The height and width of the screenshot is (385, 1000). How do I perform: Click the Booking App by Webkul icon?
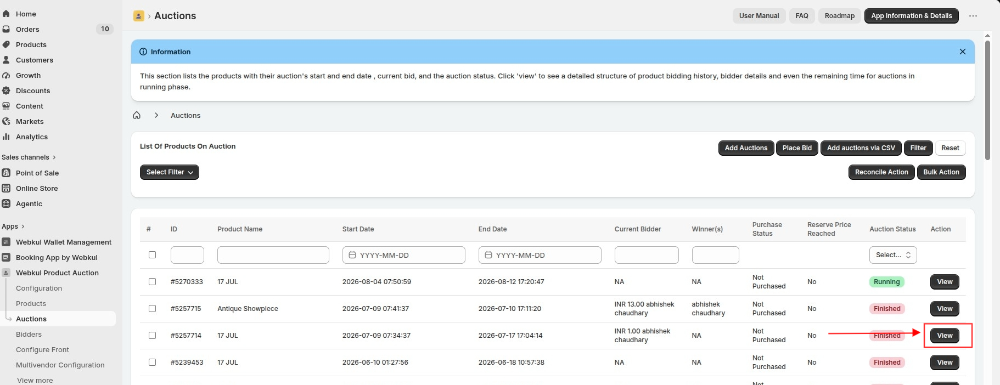6,258
